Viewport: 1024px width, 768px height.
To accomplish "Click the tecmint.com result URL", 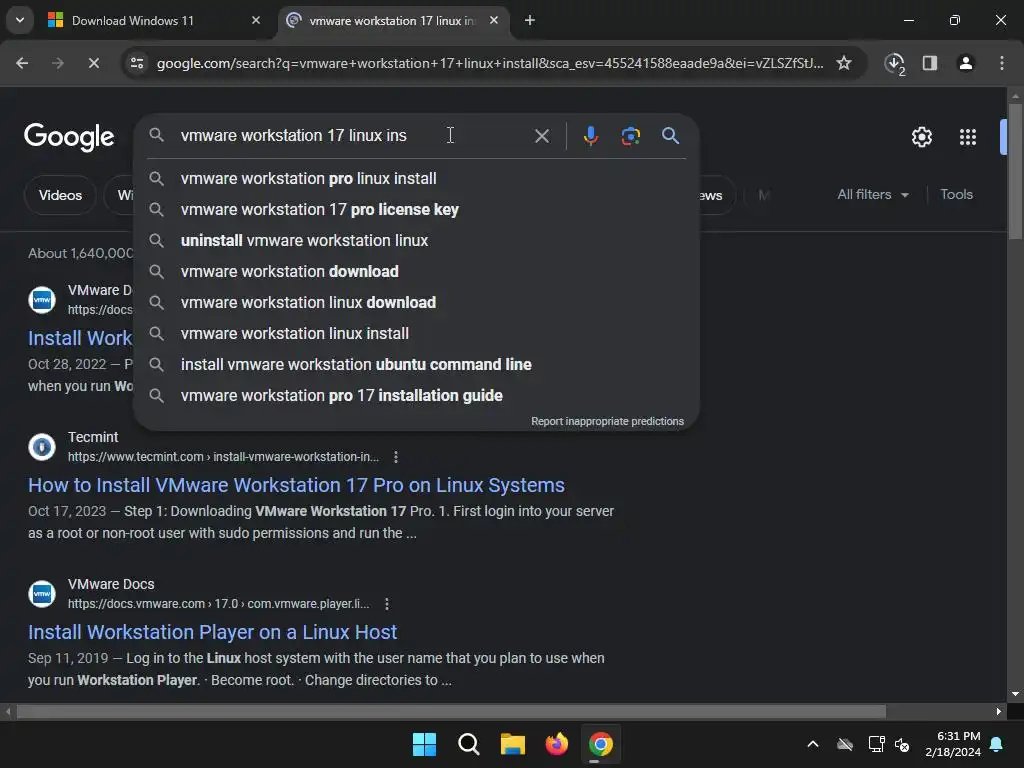I will 223,457.
